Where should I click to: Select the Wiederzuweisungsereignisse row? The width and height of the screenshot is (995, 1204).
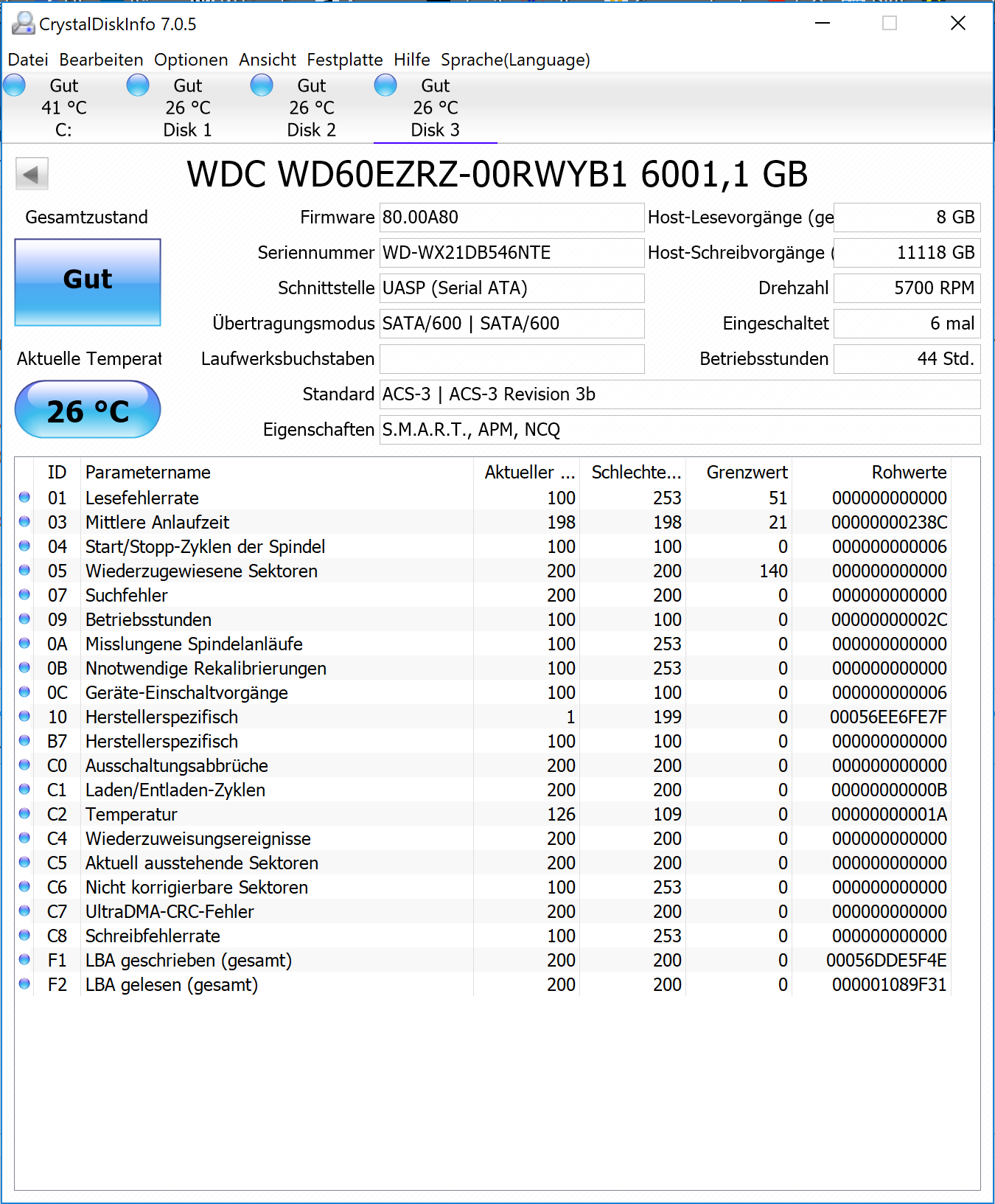(483, 838)
